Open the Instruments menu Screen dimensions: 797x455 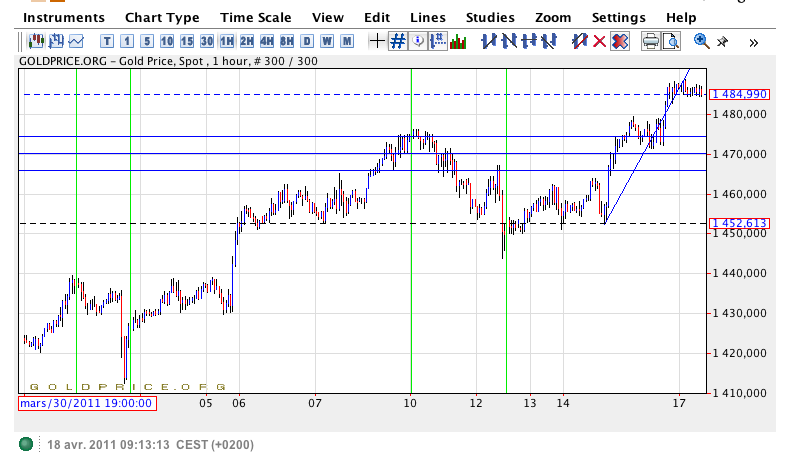click(64, 17)
